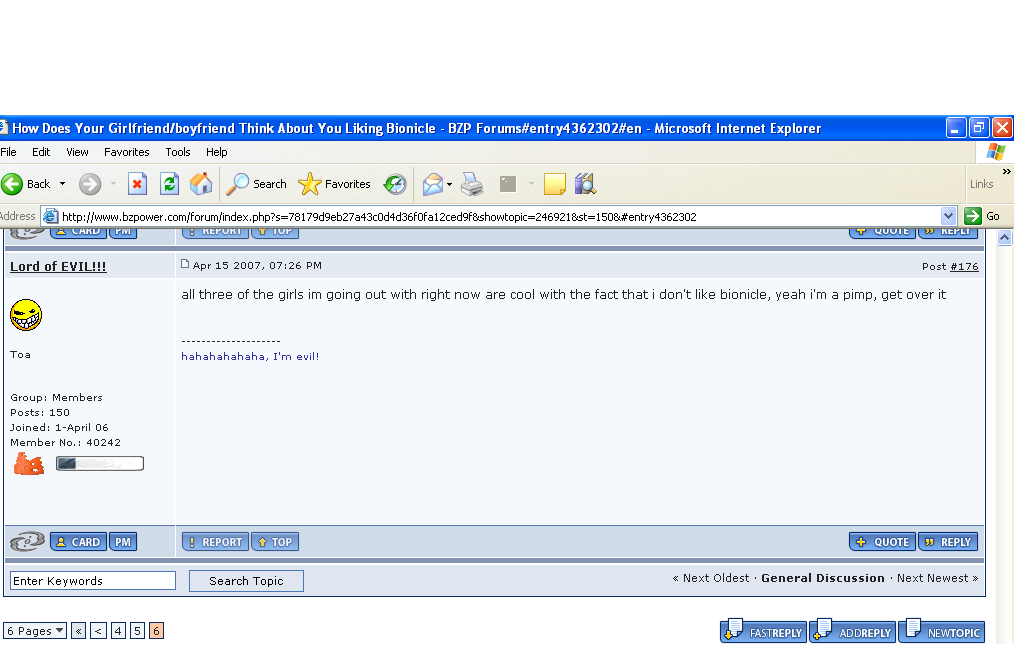1015x651 pixels.
Task: Click the IE page icon in address bar
Action: click(50, 217)
